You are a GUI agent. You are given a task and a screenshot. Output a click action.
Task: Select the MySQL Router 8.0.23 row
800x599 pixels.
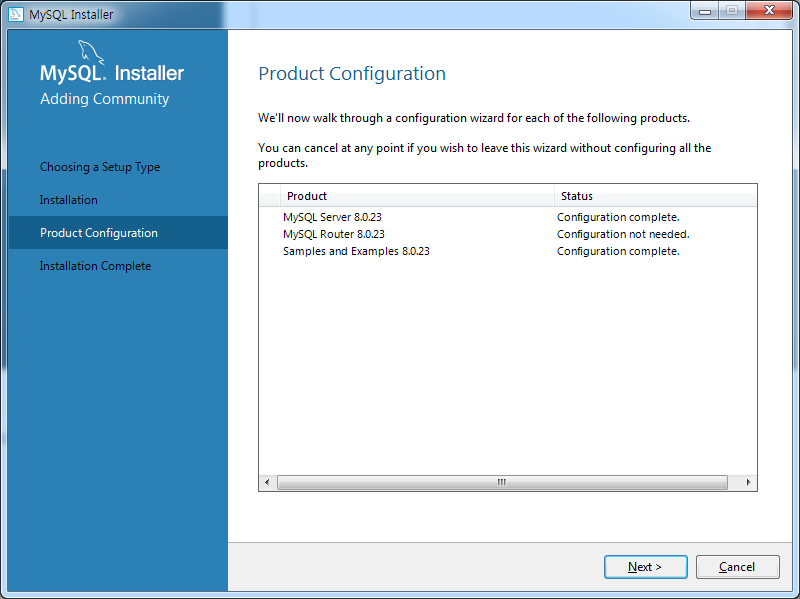(508, 234)
